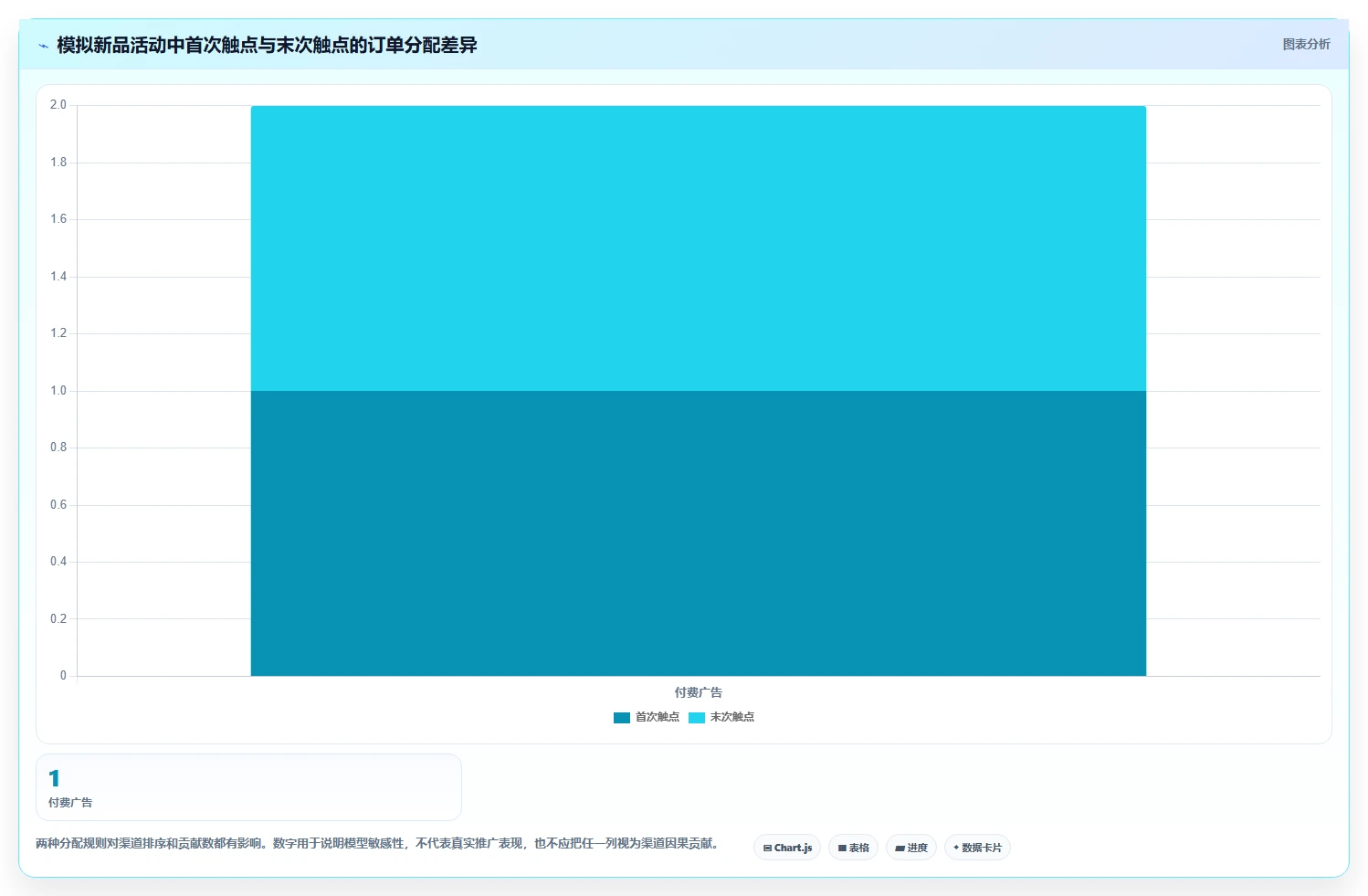Click the 1.6 y-axis tick label
1368x896 pixels.
point(58,219)
